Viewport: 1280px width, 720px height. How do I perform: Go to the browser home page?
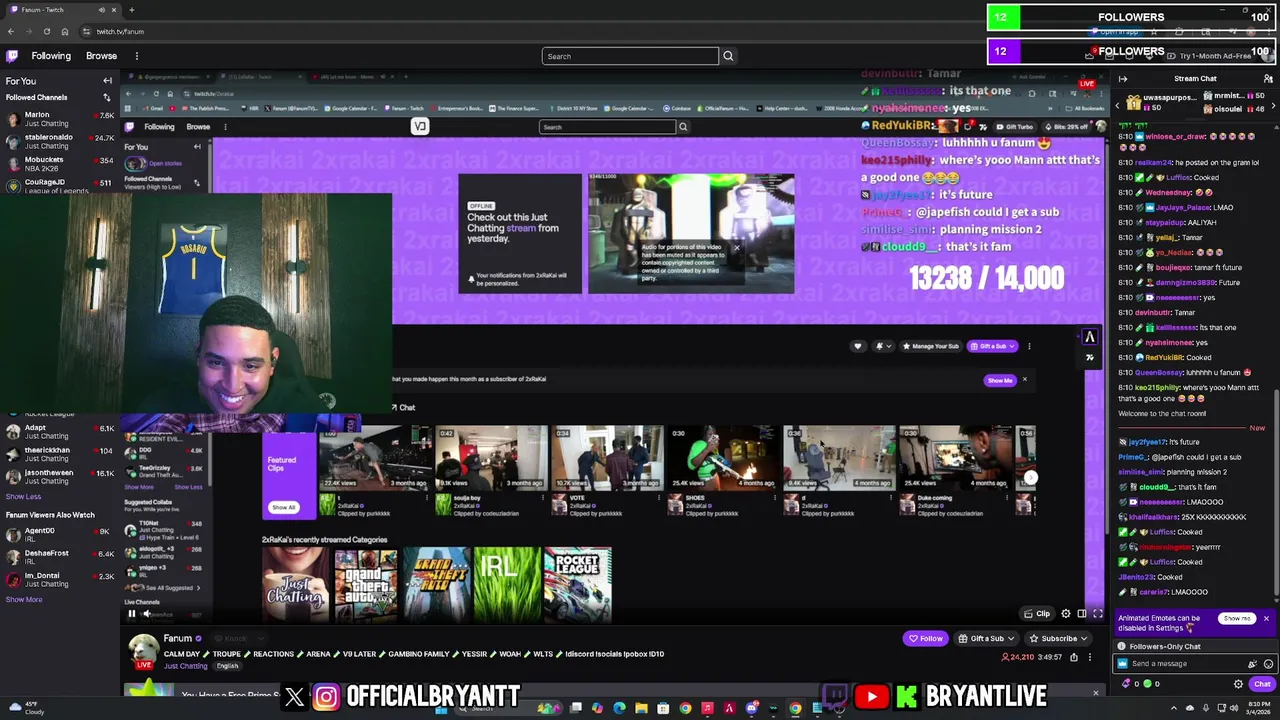(64, 31)
